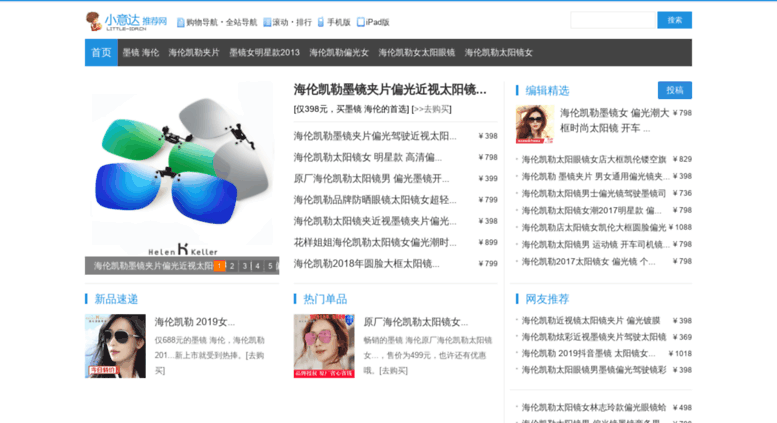This screenshot has width=777, height=423.
Task: Open 海伦凯勒店太阳镜女 ¥1088 item
Action: (x=594, y=227)
